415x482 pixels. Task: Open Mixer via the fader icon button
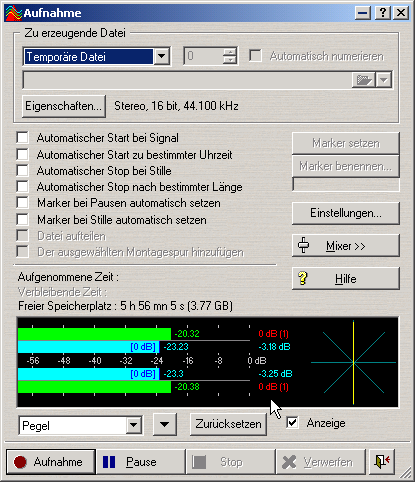click(x=346, y=246)
